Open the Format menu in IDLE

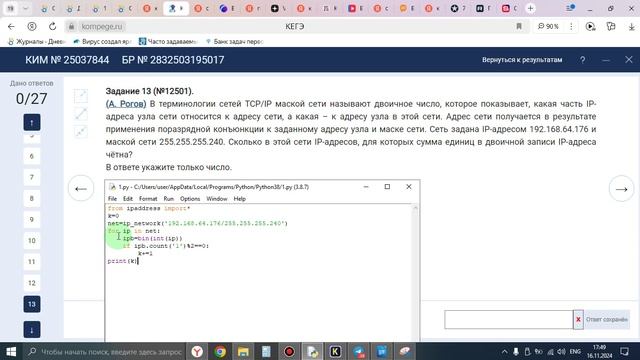point(148,199)
